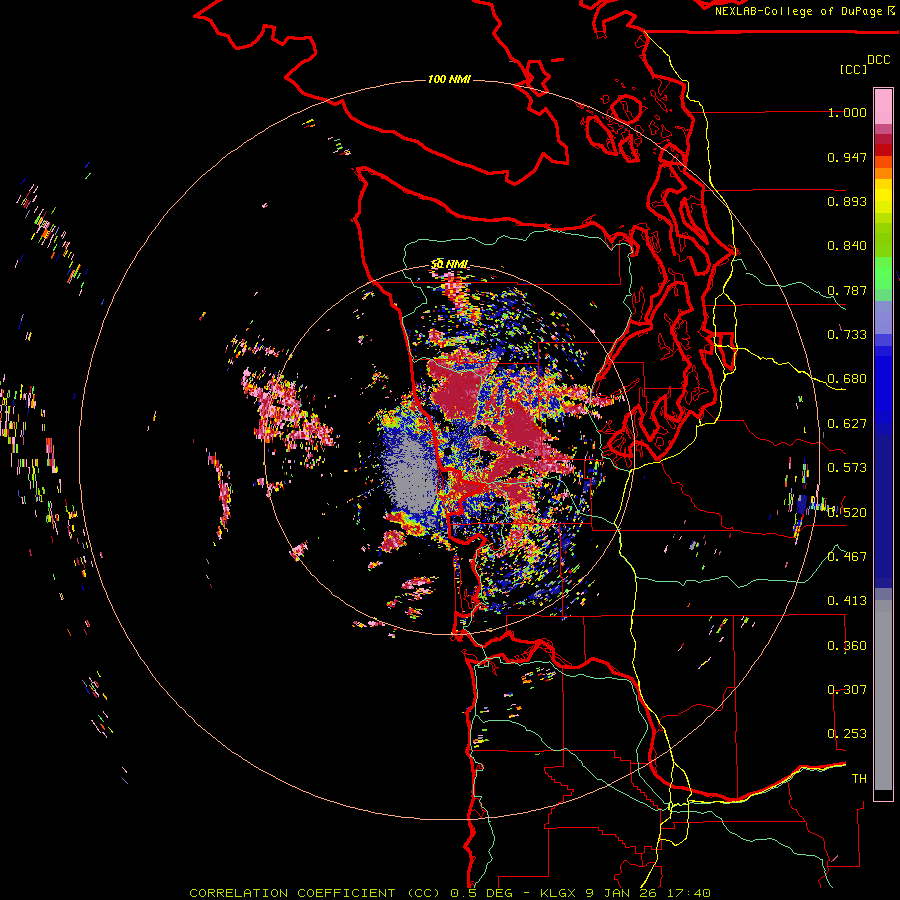Click the 0.467 scale value
This screenshot has height=900, width=900.
pyautogui.click(x=847, y=557)
